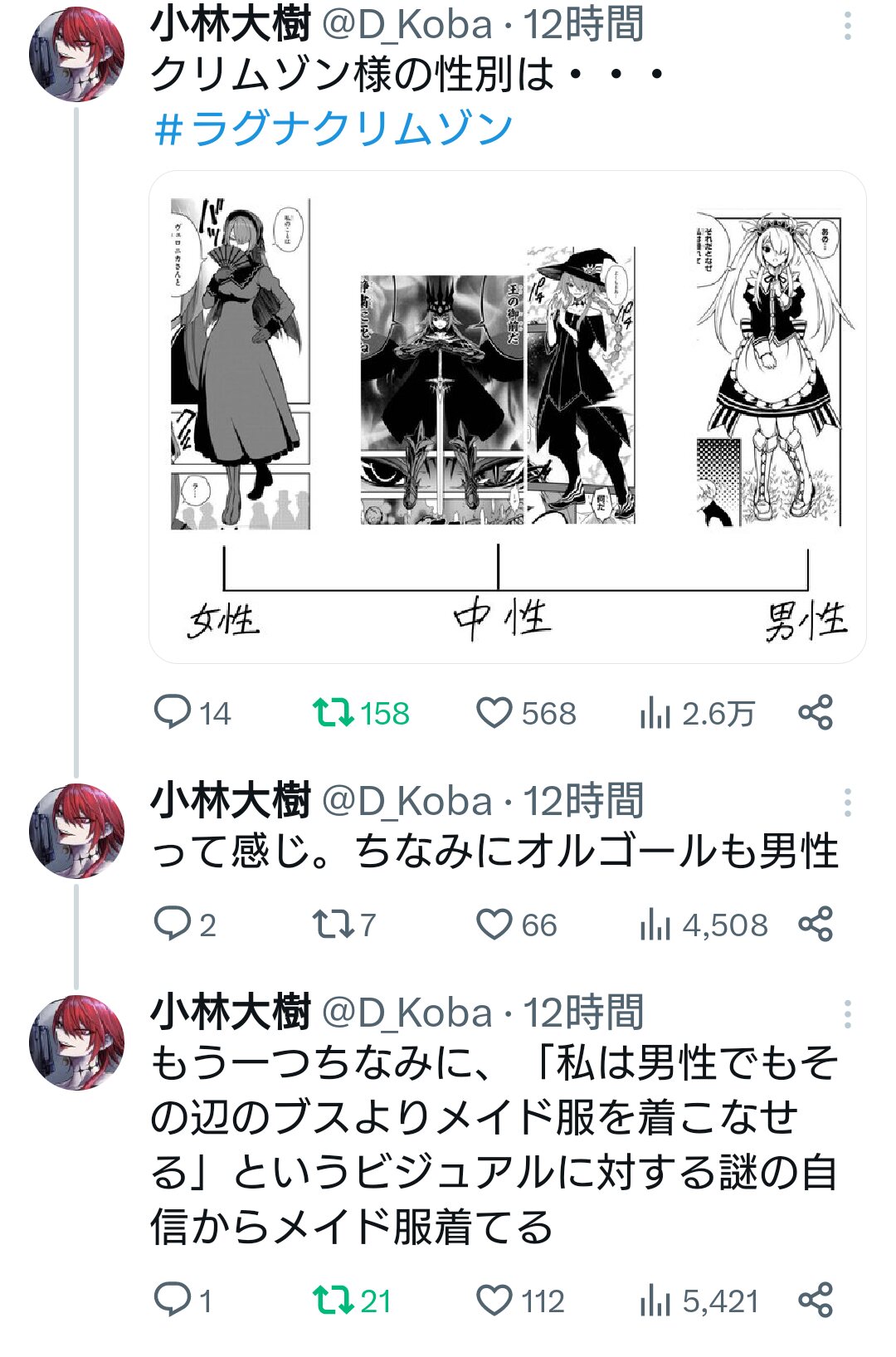
Task: Like the second tweet with 66 likes
Action: pyautogui.click(x=494, y=924)
